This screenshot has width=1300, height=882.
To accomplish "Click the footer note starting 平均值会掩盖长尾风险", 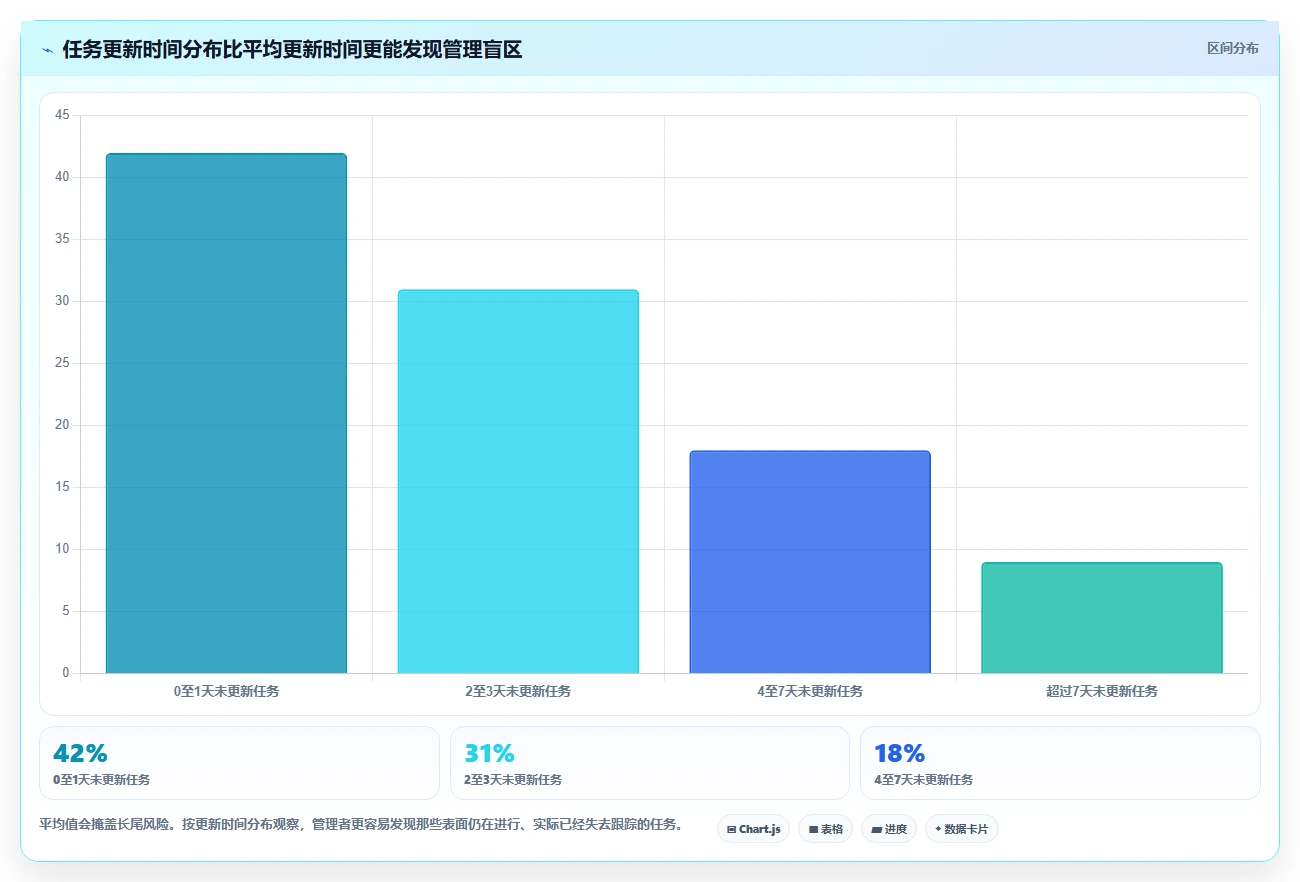I will tap(361, 825).
